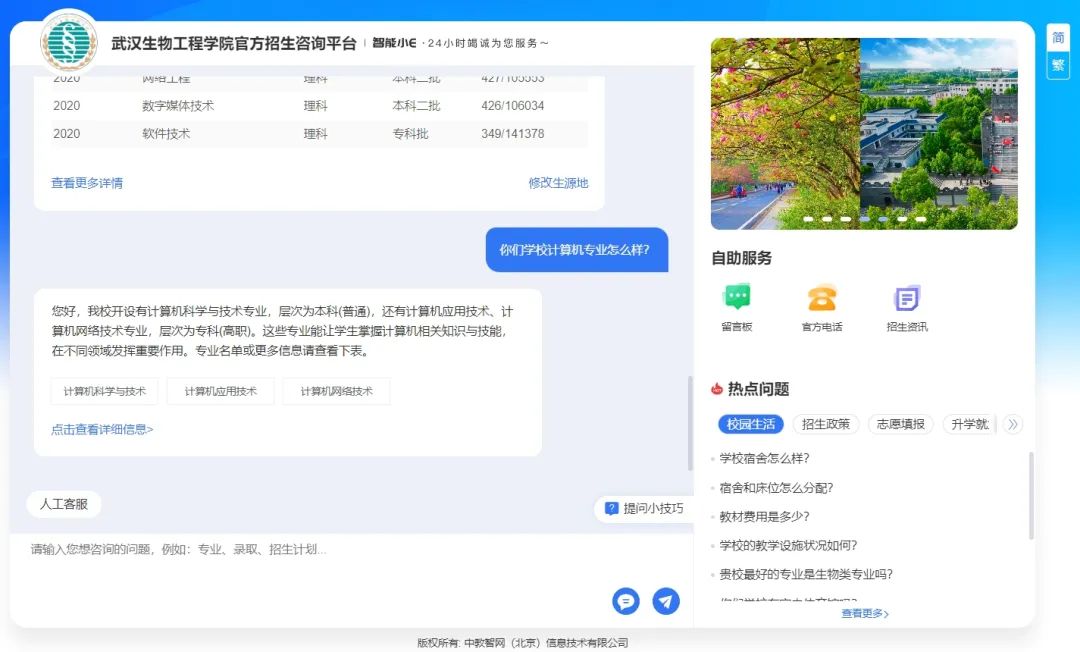
Task: Open 点击查看详细信息 details link
Action: click(102, 429)
